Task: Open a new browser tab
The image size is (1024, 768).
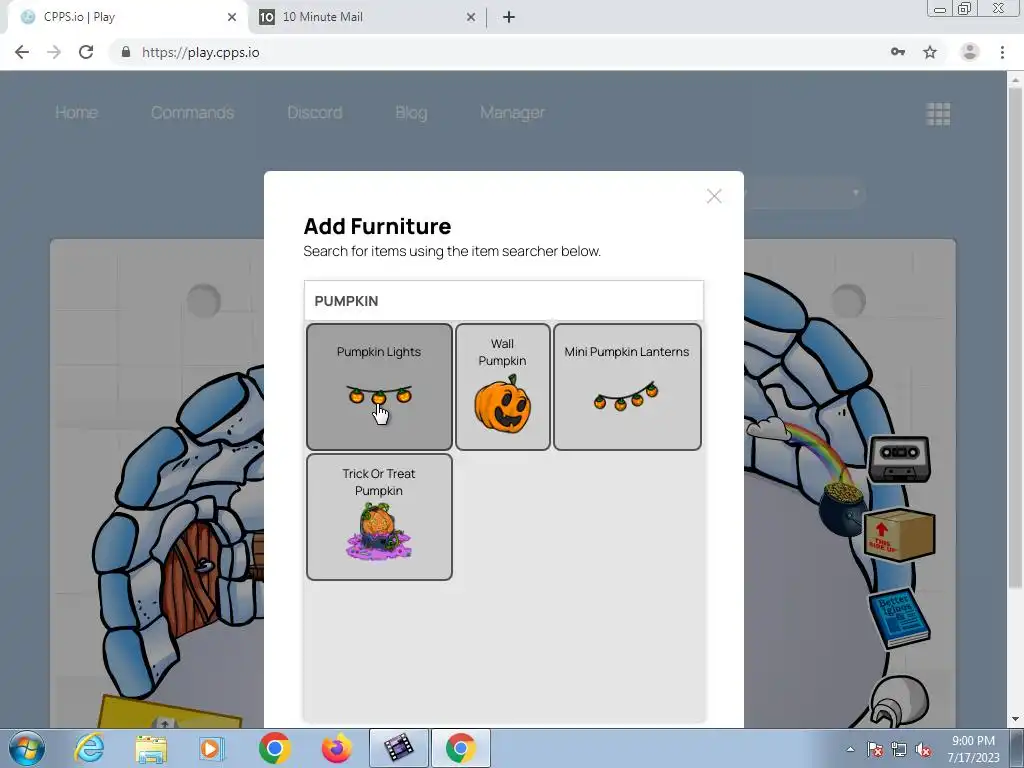Action: pyautogui.click(x=509, y=18)
